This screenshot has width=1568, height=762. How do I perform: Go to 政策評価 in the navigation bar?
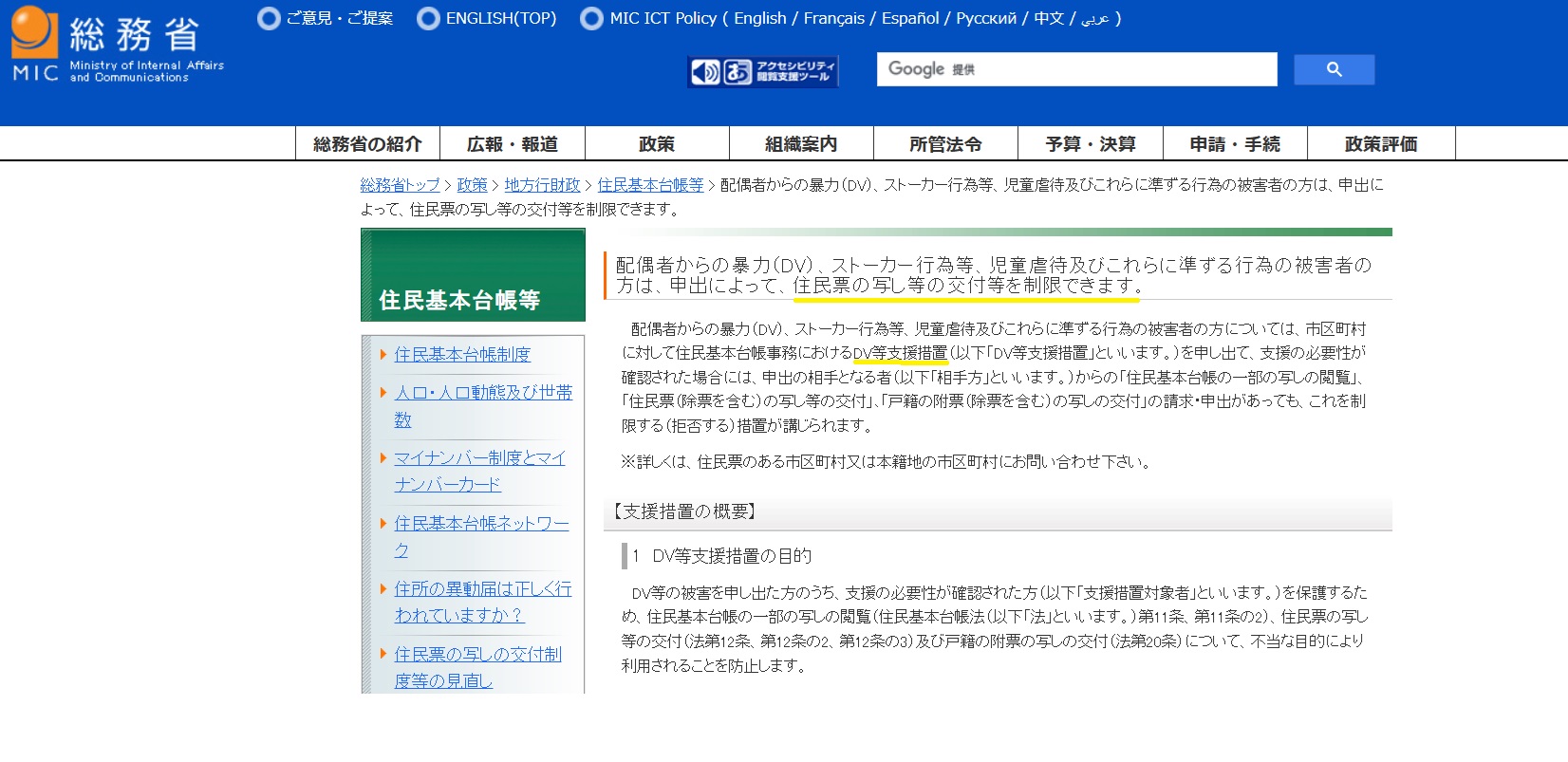tap(1380, 144)
